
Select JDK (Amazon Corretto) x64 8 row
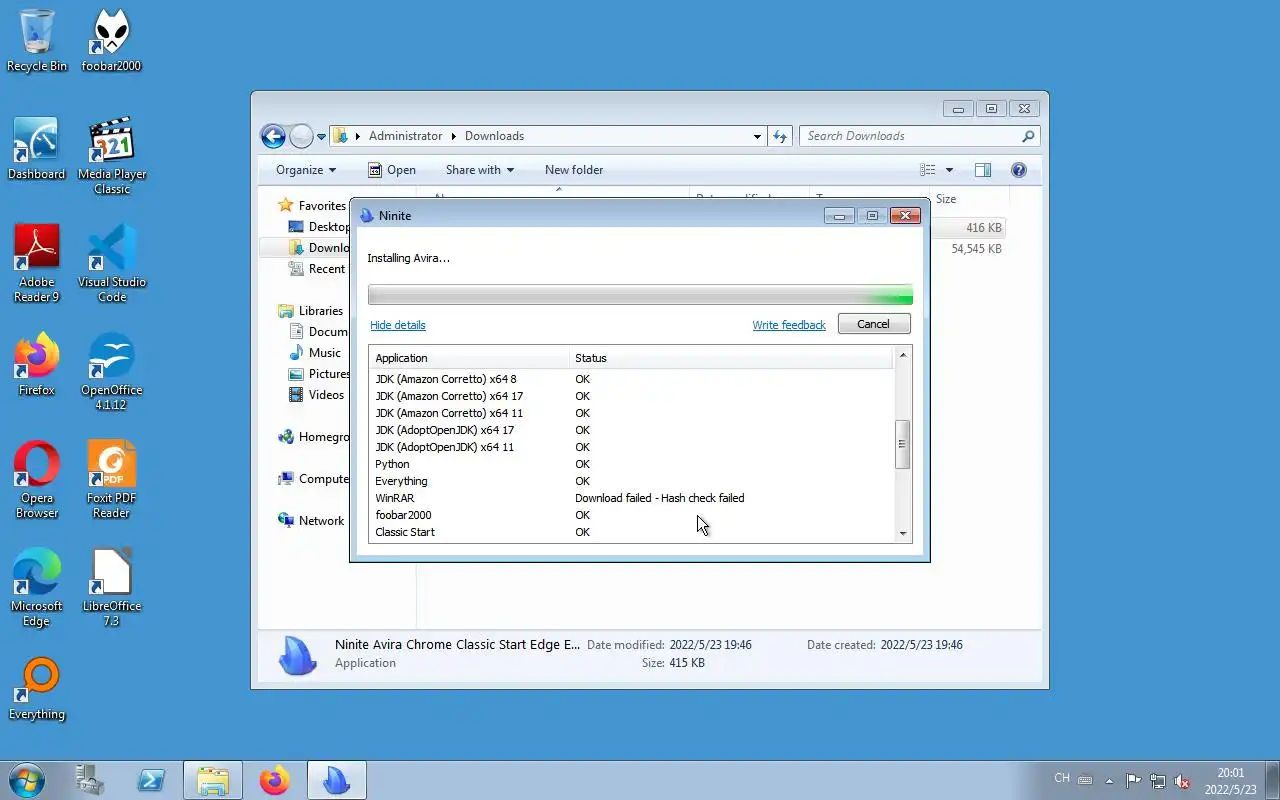[x=631, y=379]
